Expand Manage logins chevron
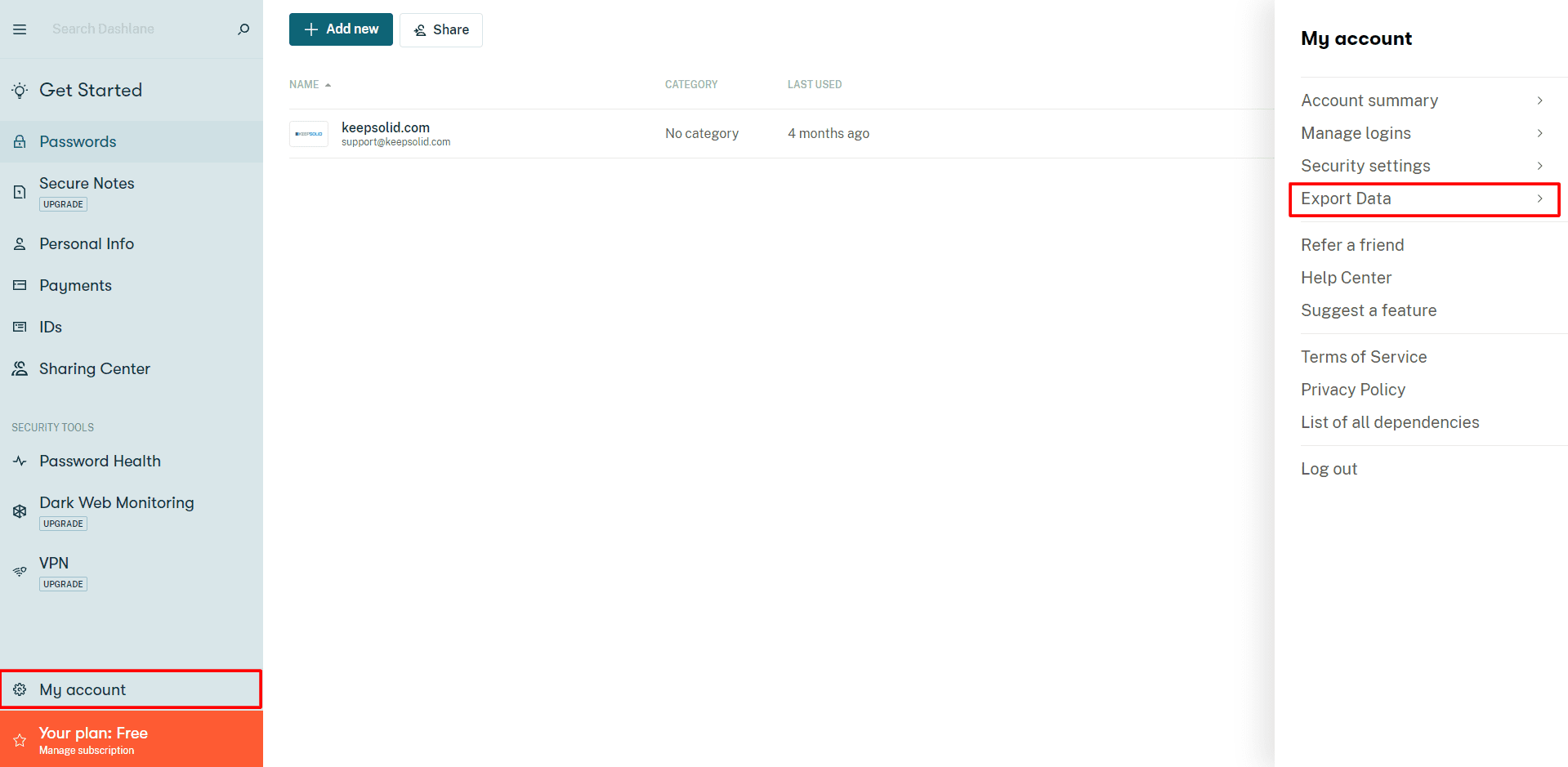Screen dimensions: 1568x767 (1539, 133)
